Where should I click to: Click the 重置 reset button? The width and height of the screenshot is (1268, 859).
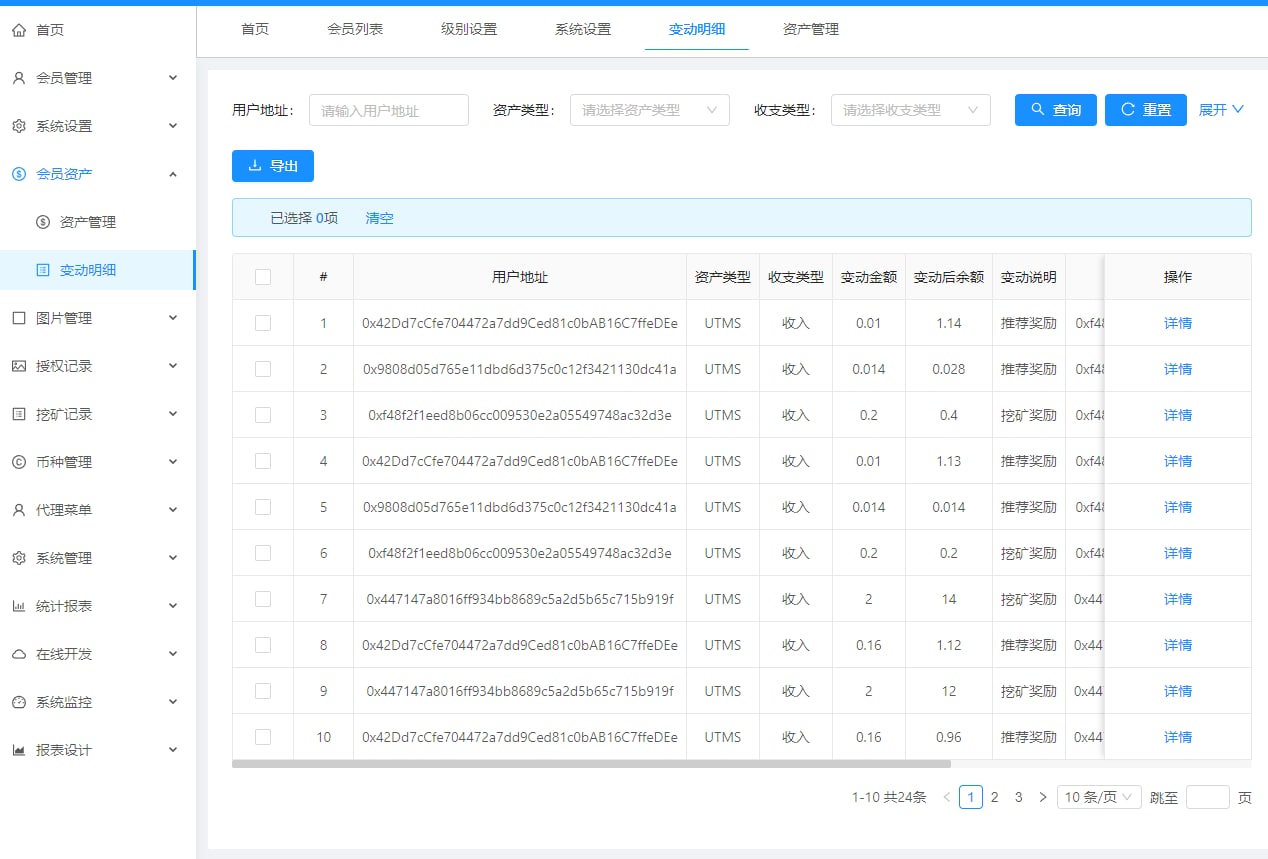click(1146, 110)
